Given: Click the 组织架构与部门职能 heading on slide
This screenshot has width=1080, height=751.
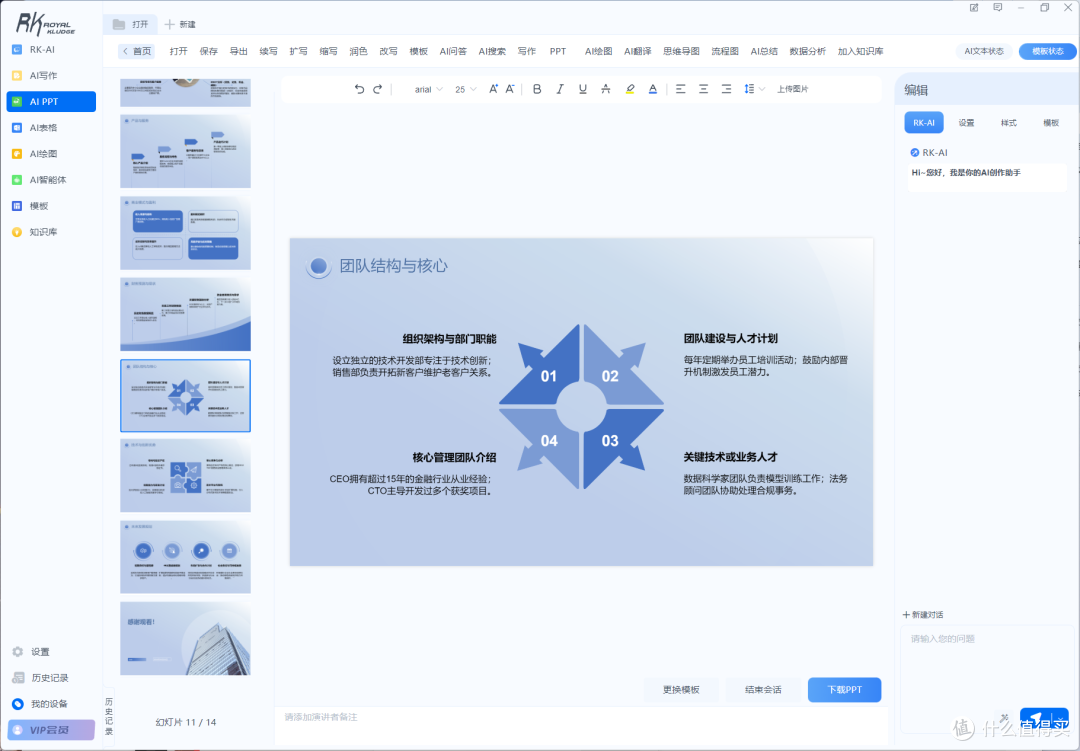Looking at the screenshot, I should click(x=449, y=339).
